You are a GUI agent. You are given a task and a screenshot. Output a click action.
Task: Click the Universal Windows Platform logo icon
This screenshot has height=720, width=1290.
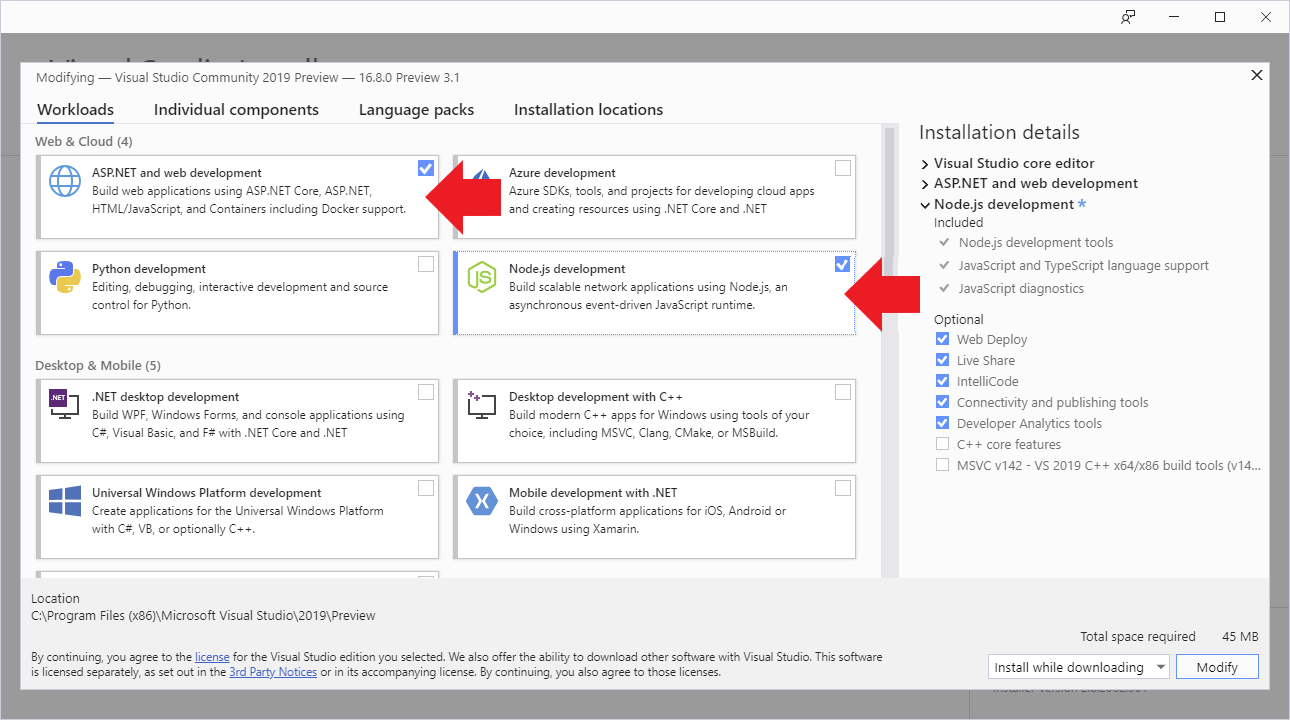64,500
